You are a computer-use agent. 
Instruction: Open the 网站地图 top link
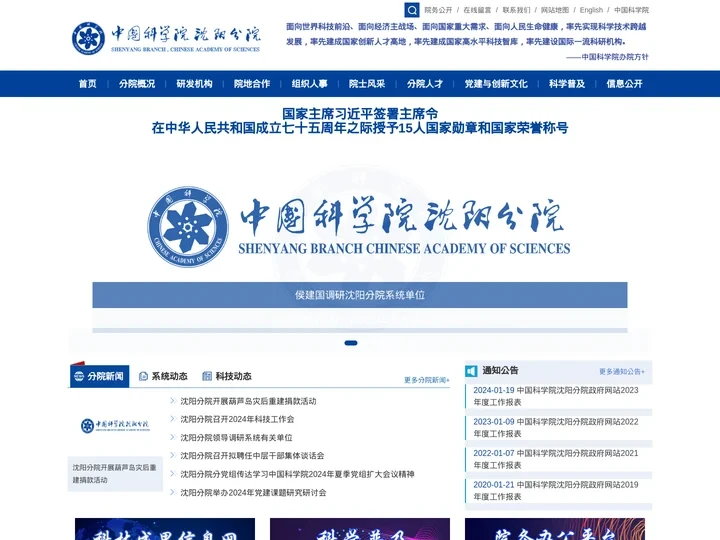tap(555, 10)
